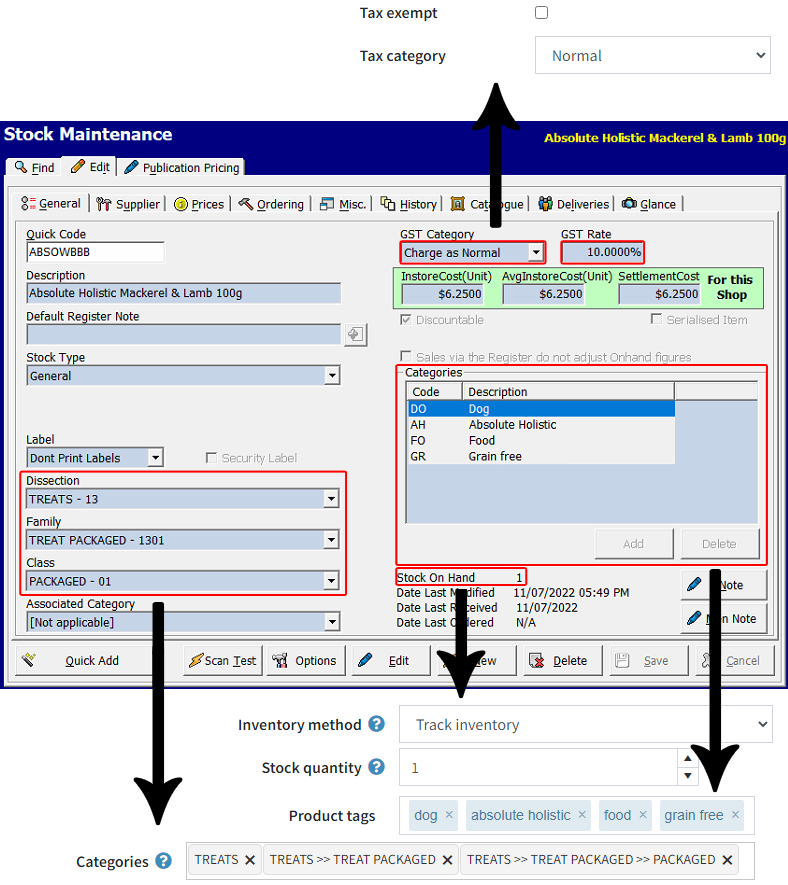Screen dimensions: 788x885
Task: Remove the 'dog' product tag
Action: point(449,815)
